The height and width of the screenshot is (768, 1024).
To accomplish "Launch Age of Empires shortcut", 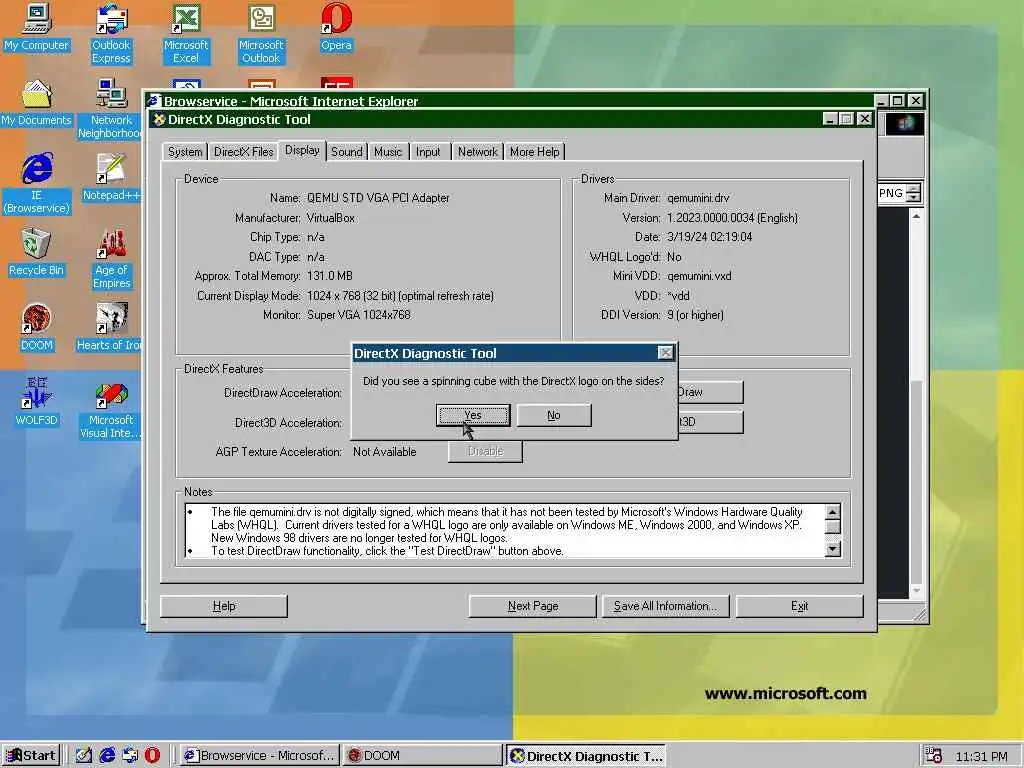I will (x=112, y=259).
